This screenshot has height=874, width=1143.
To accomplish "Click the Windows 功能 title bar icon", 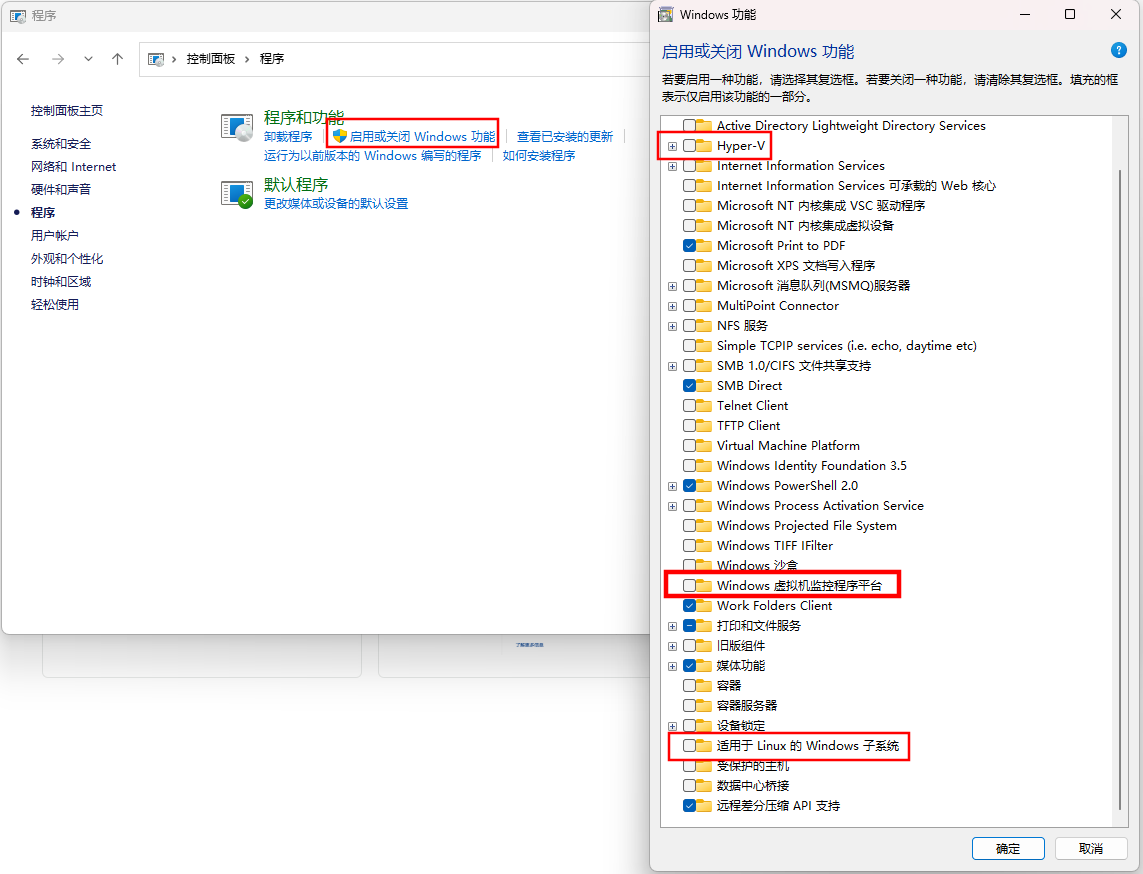I will tap(666, 14).
